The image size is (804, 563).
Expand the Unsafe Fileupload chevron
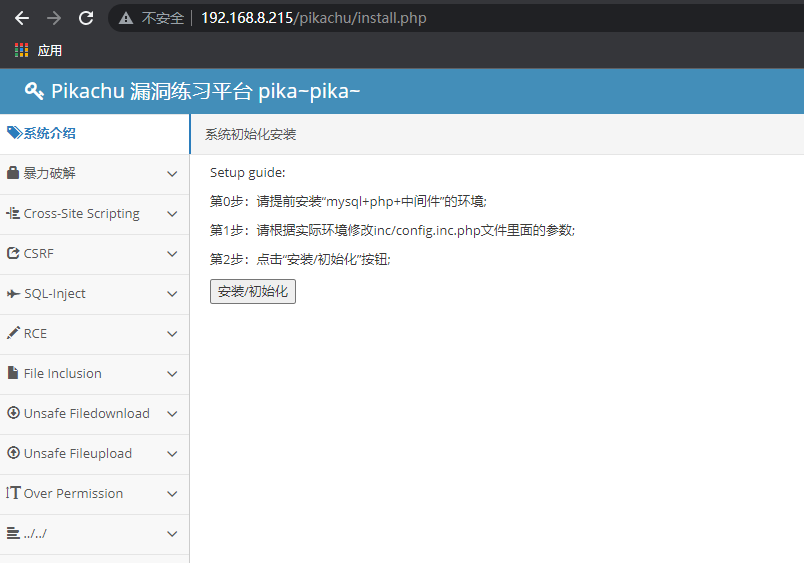click(172, 454)
